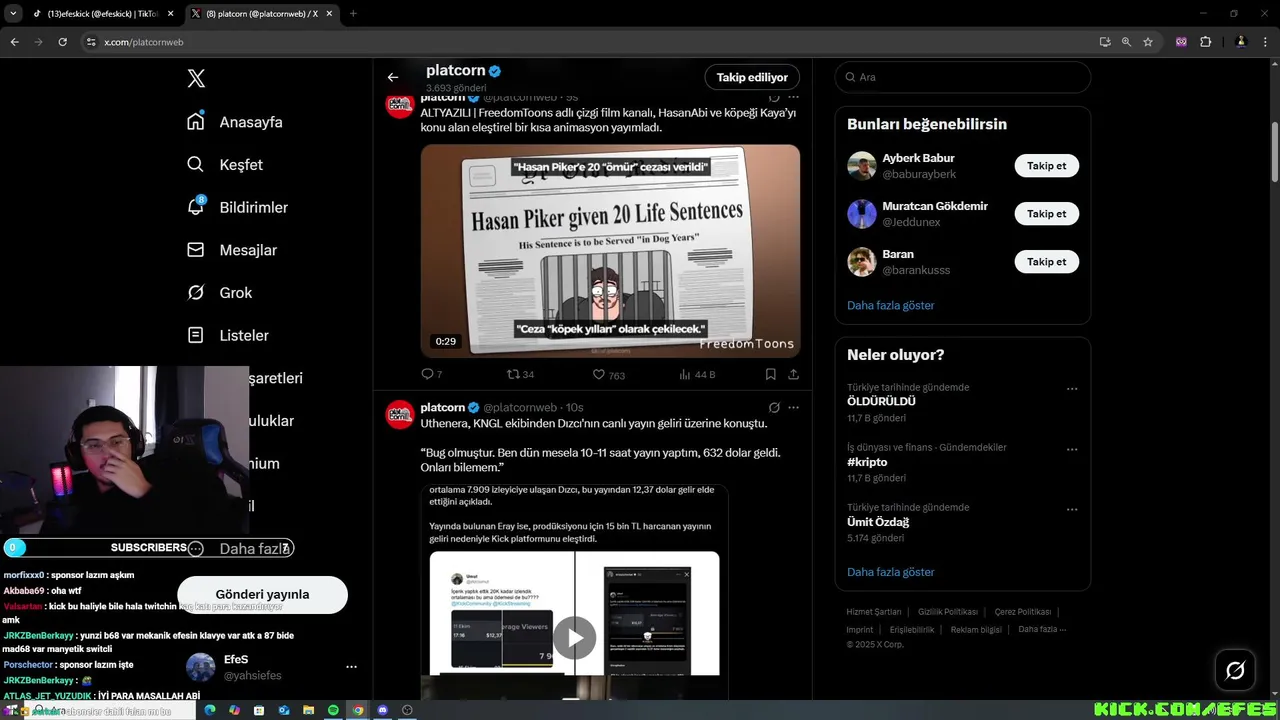Show more suggested accounts via Daha fazla göster

click(891, 305)
